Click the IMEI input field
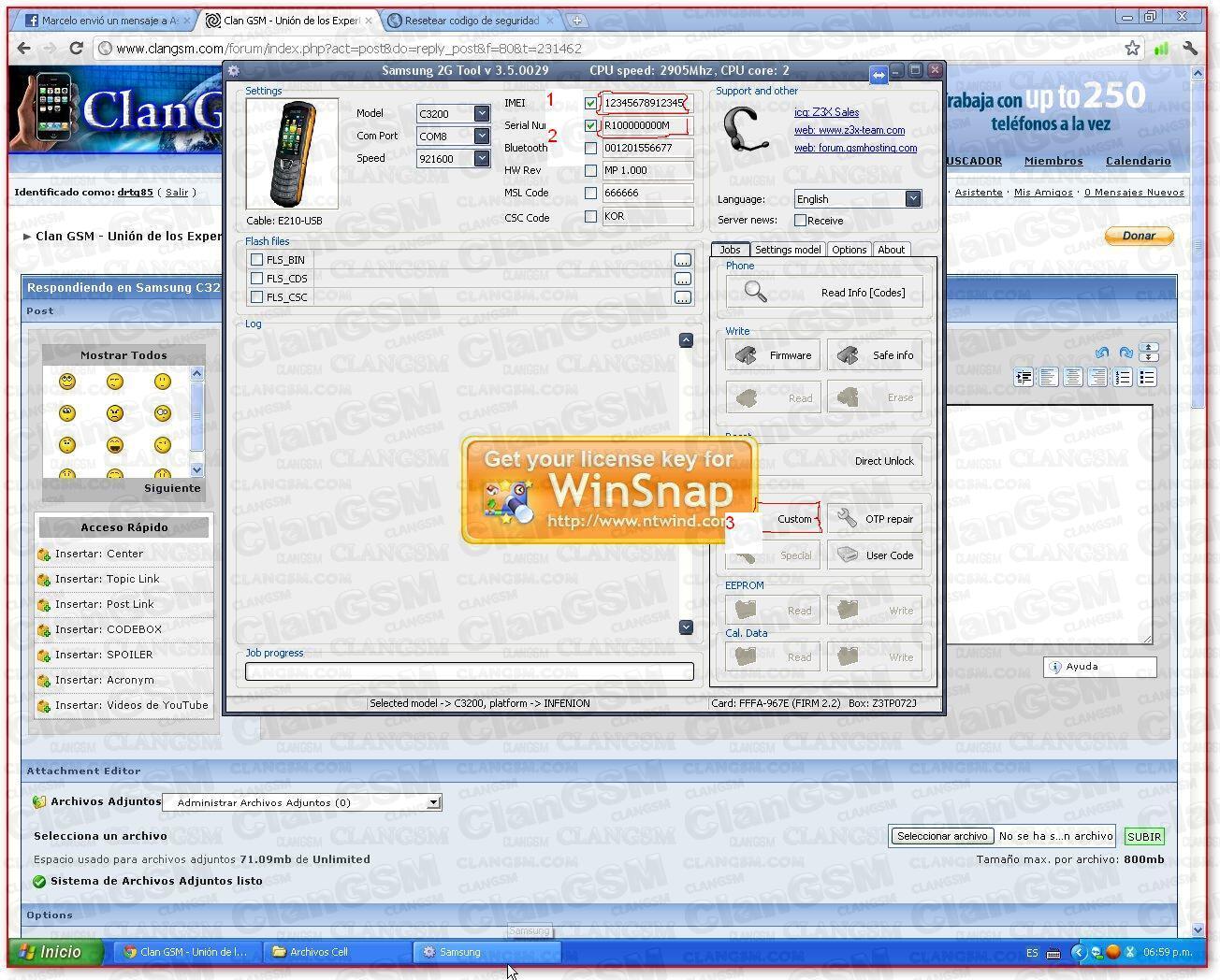This screenshot has width=1220, height=980. pos(645,103)
